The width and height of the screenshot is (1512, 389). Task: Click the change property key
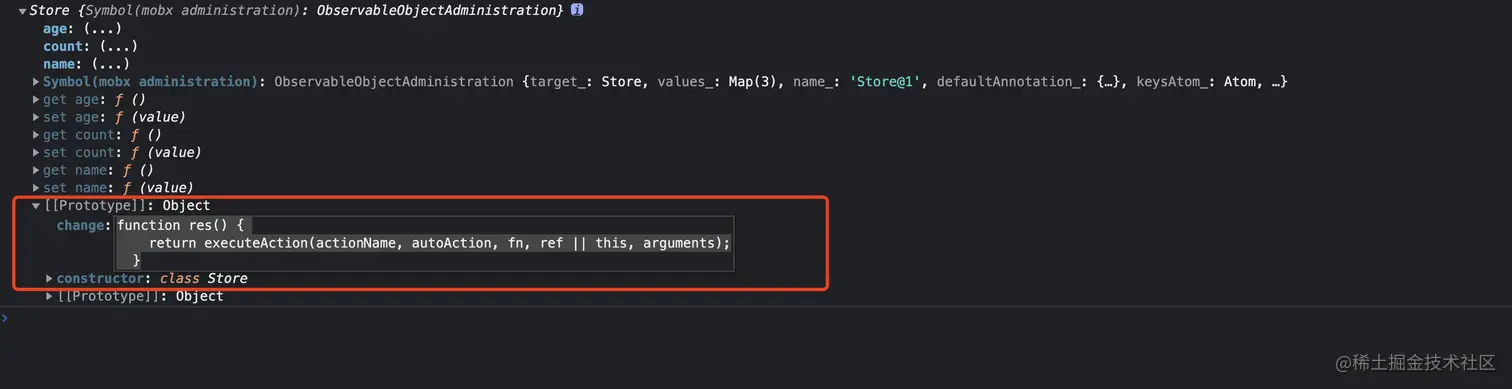81,225
